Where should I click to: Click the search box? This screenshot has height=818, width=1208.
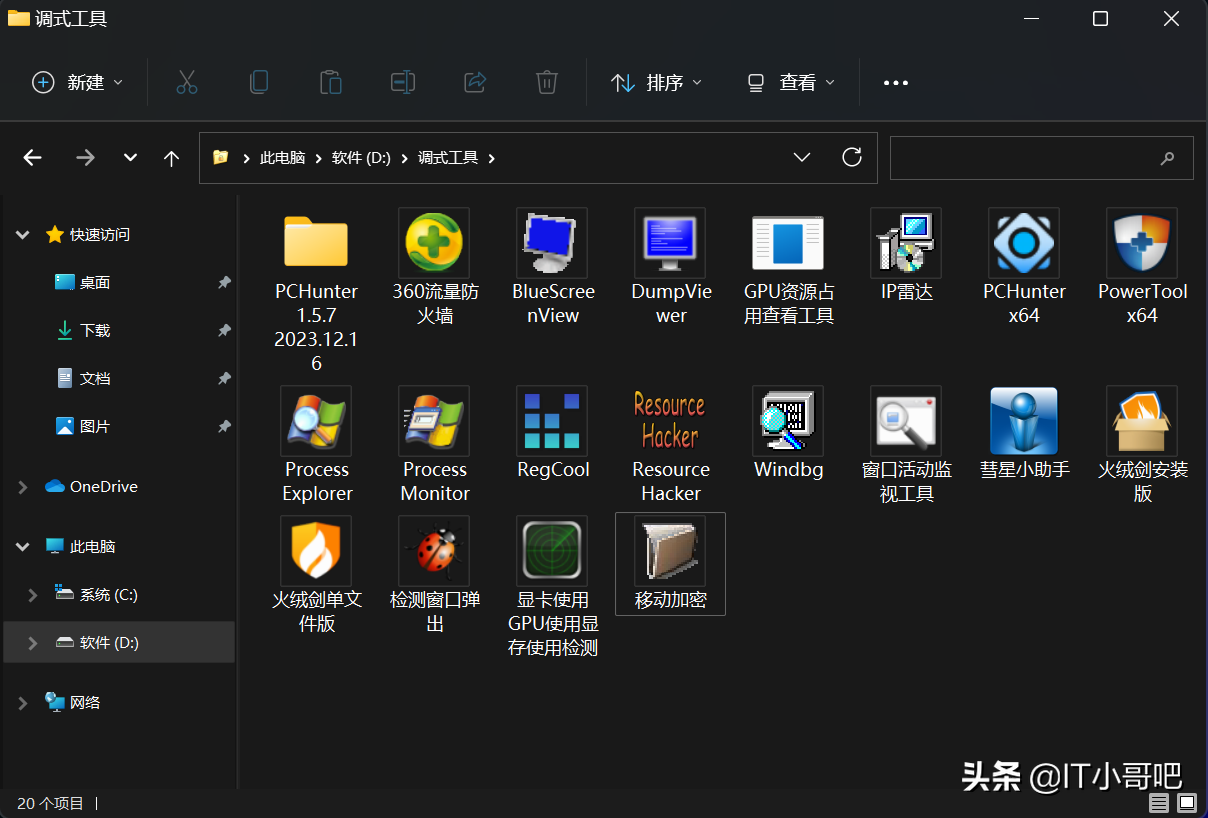click(x=1042, y=157)
